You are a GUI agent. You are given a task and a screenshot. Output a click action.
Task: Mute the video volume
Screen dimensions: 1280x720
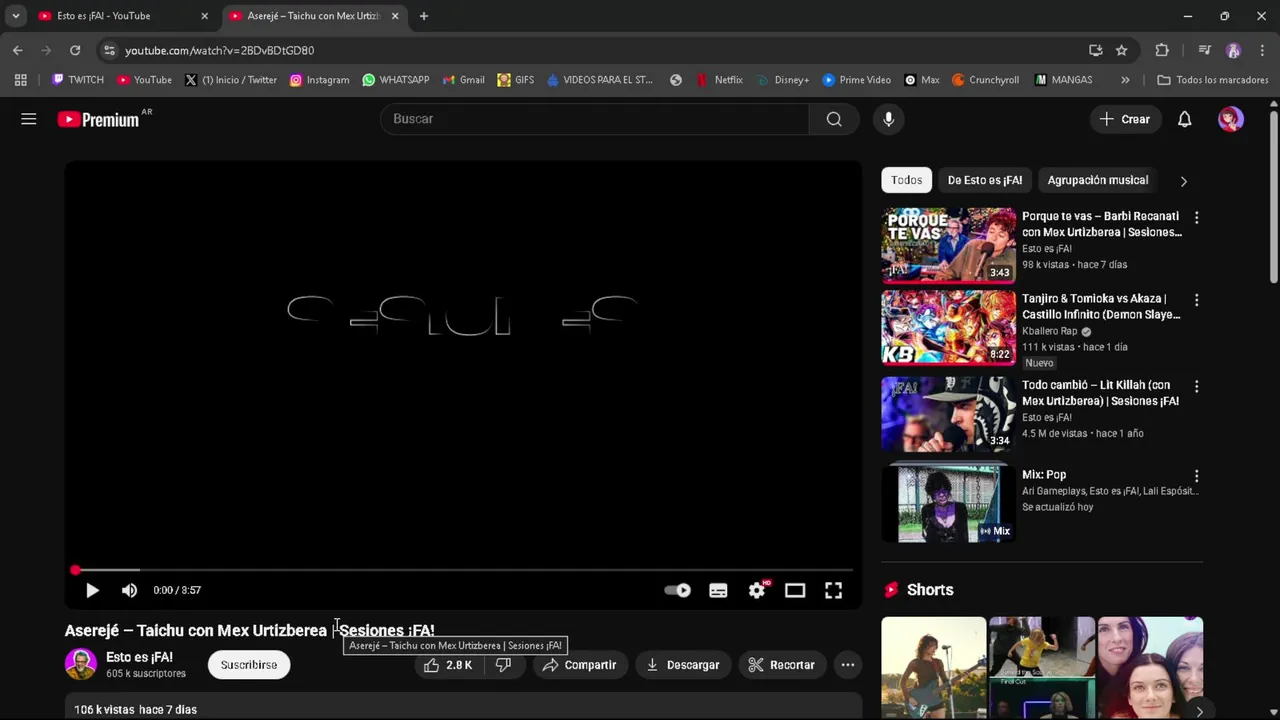click(129, 590)
